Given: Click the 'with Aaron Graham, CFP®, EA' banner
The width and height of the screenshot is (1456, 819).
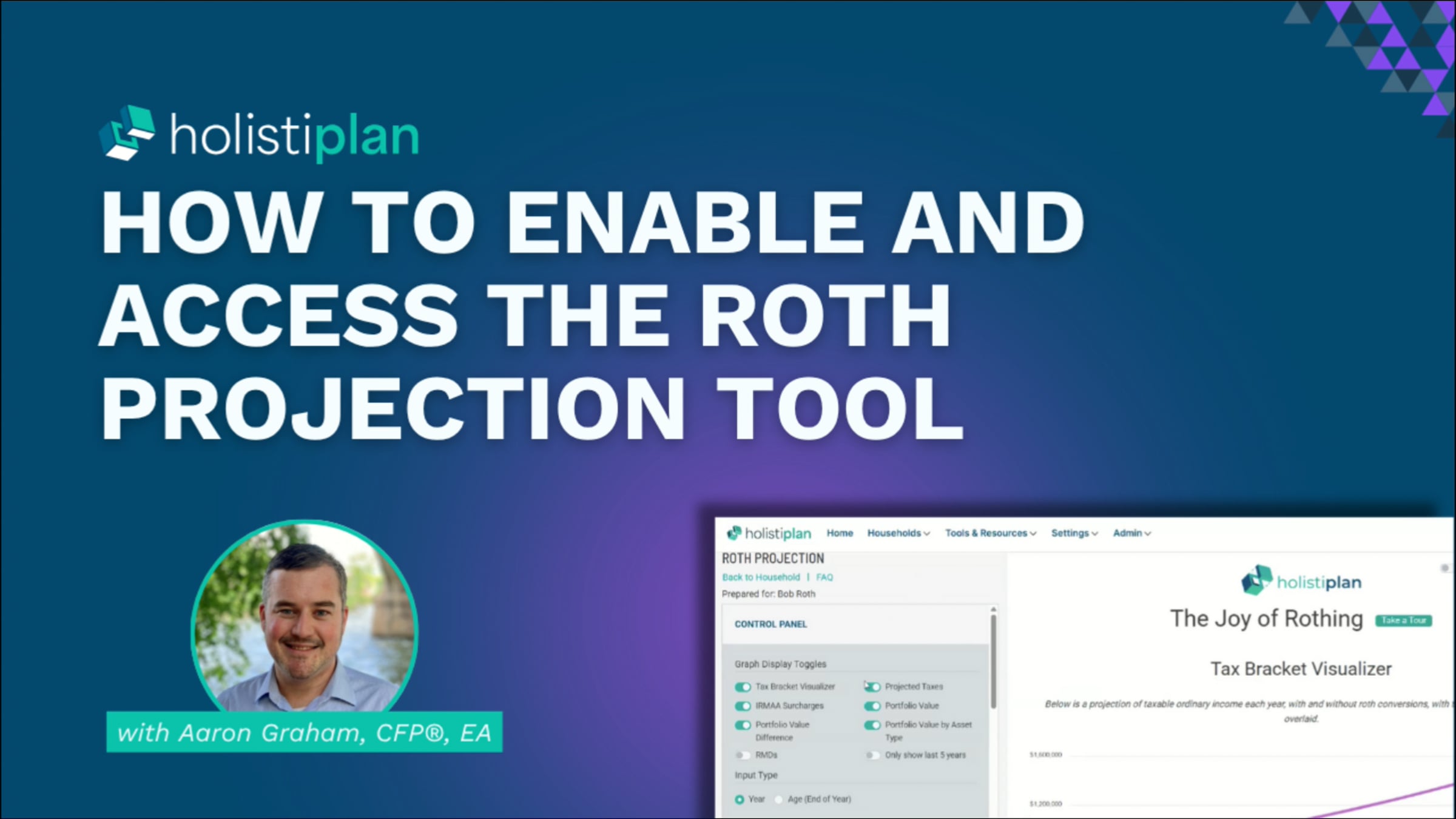Looking at the screenshot, I should pos(305,732).
